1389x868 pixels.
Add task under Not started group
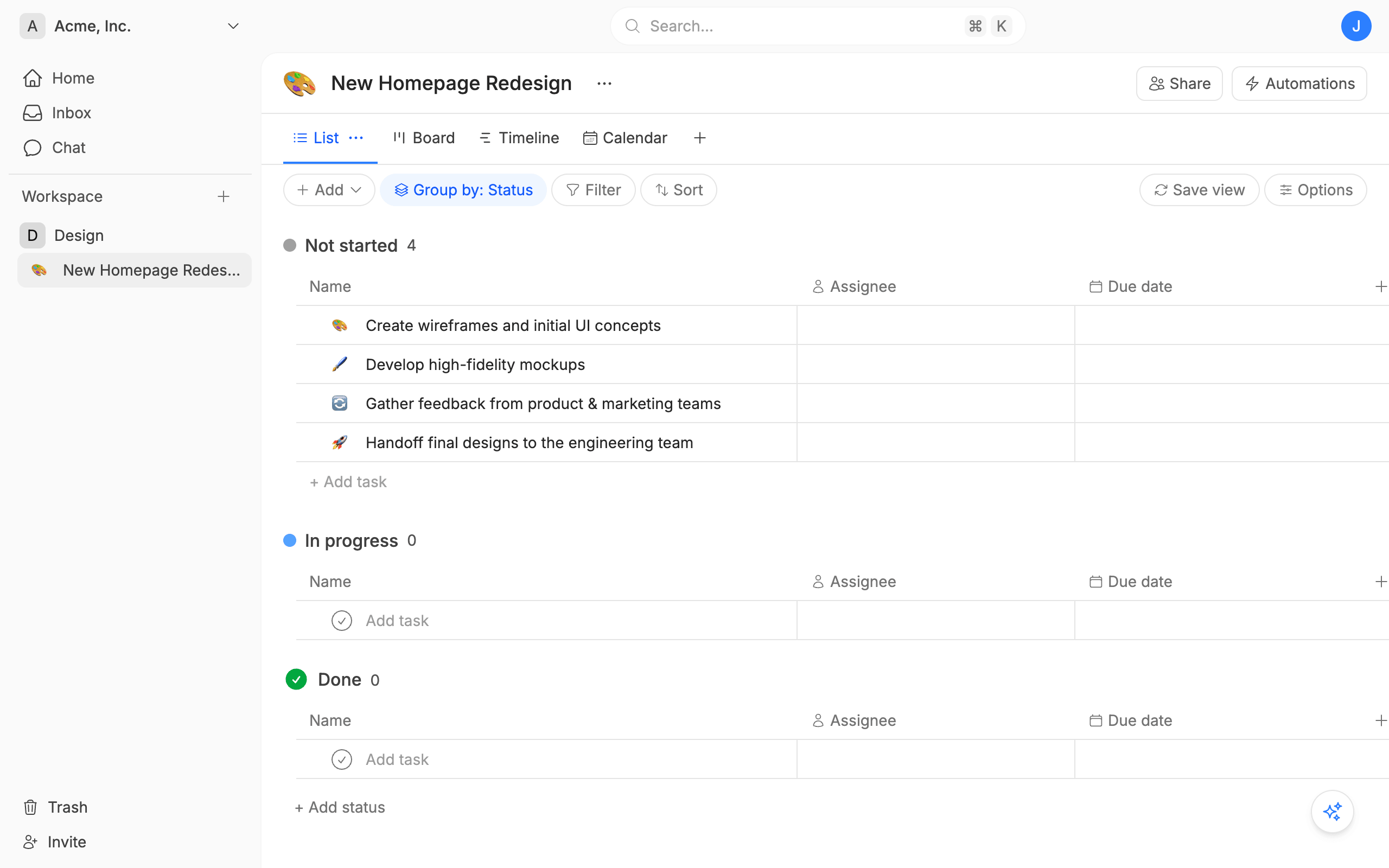pyautogui.click(x=348, y=482)
